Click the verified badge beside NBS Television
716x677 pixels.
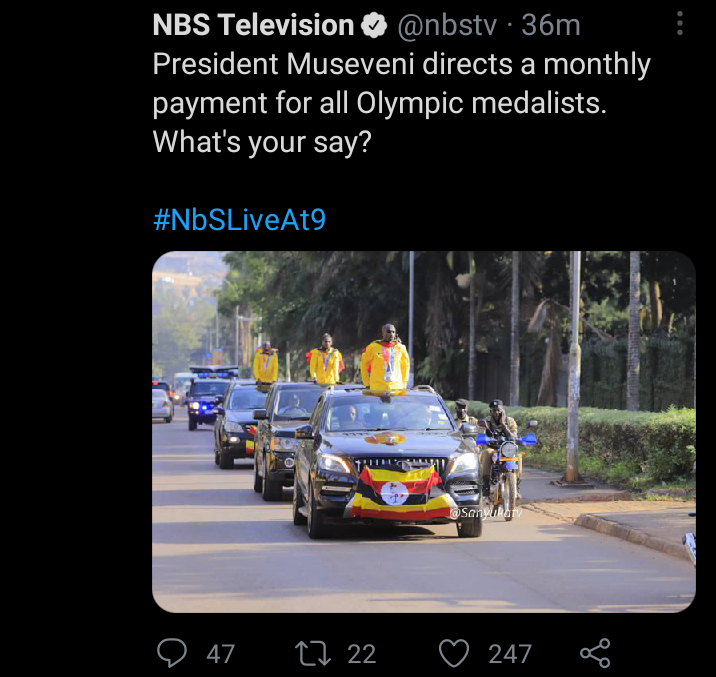[x=374, y=25]
